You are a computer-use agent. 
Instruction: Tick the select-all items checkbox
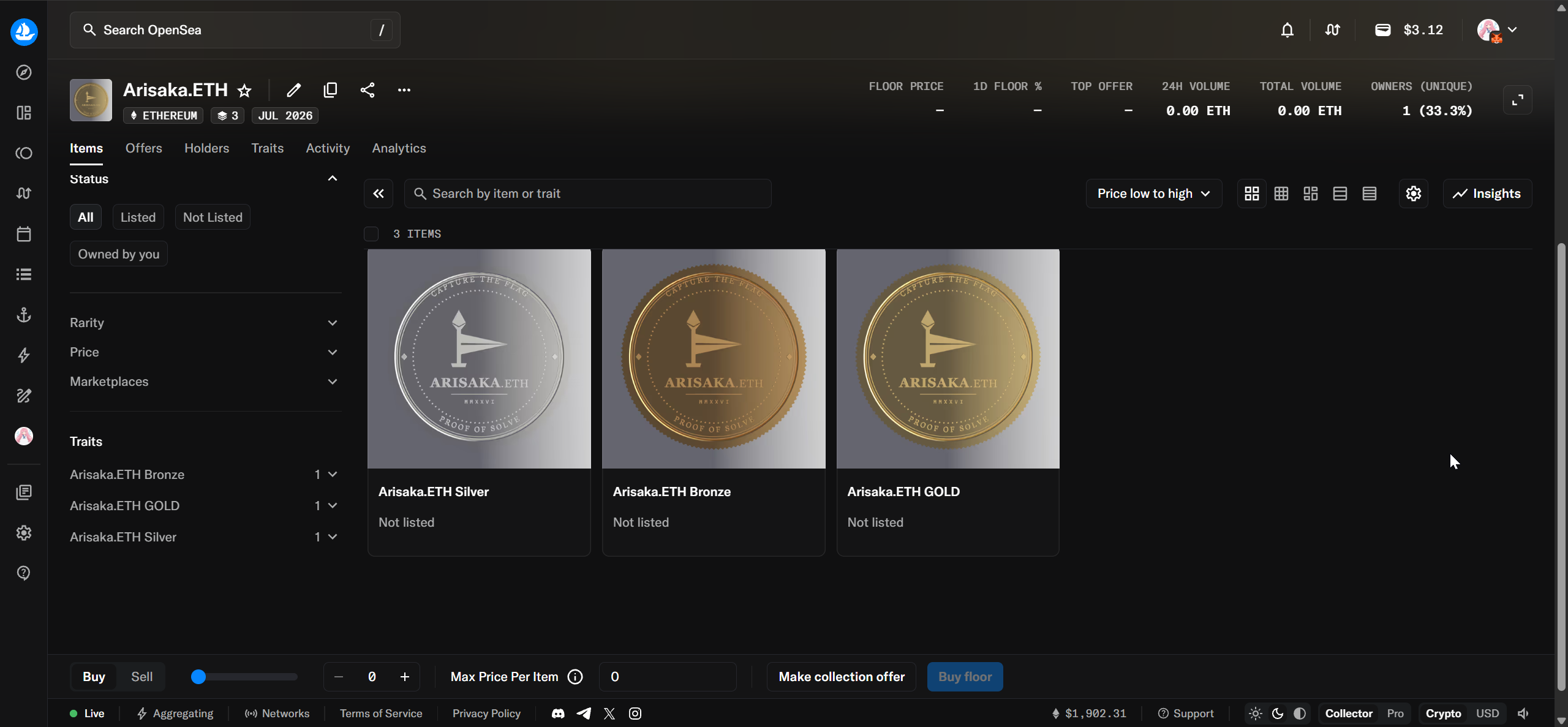tap(371, 234)
